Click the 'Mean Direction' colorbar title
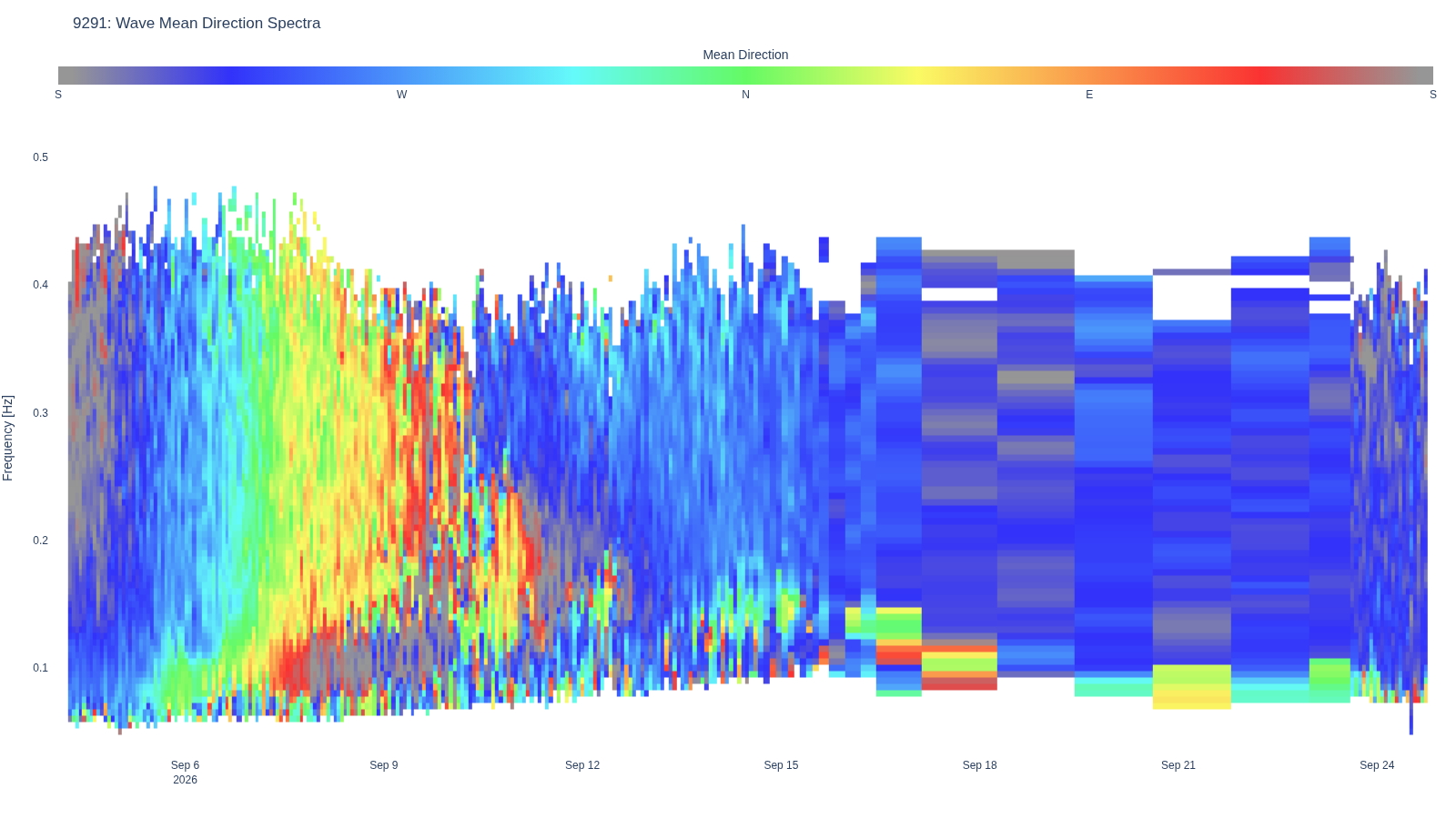 pyautogui.click(x=745, y=55)
